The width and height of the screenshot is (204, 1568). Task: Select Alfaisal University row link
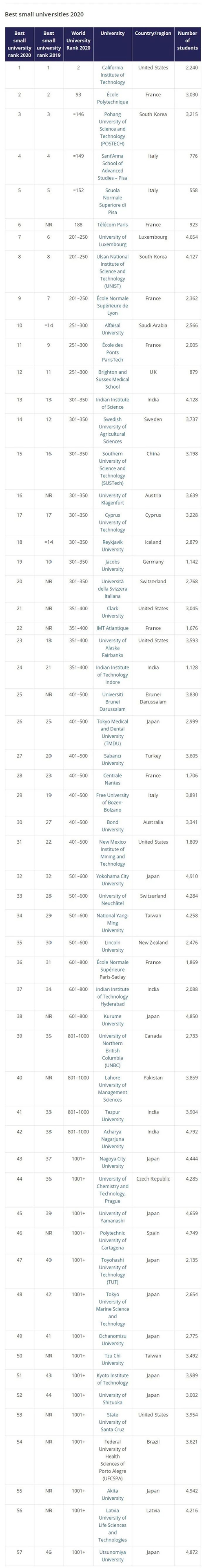pyautogui.click(x=112, y=329)
